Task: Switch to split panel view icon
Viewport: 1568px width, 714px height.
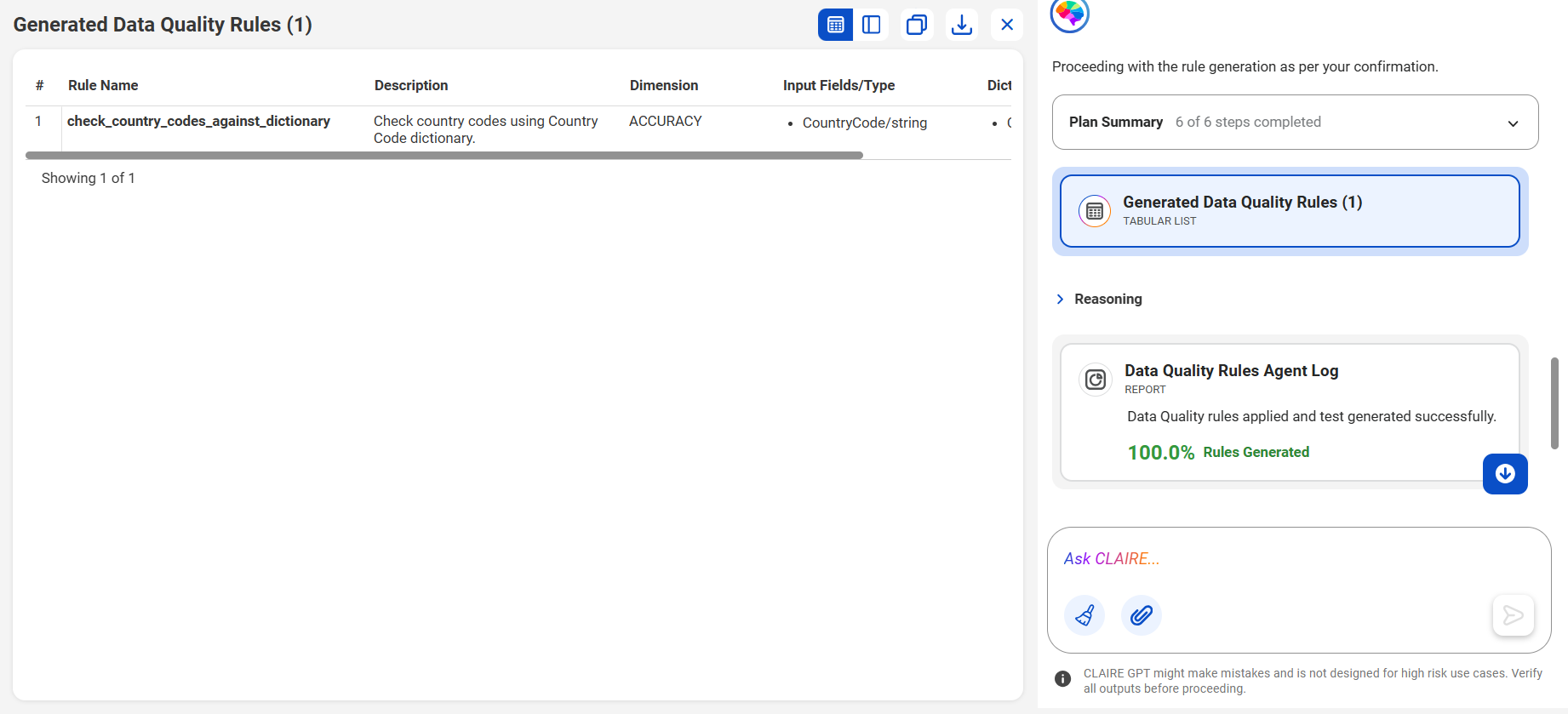Action: (871, 25)
